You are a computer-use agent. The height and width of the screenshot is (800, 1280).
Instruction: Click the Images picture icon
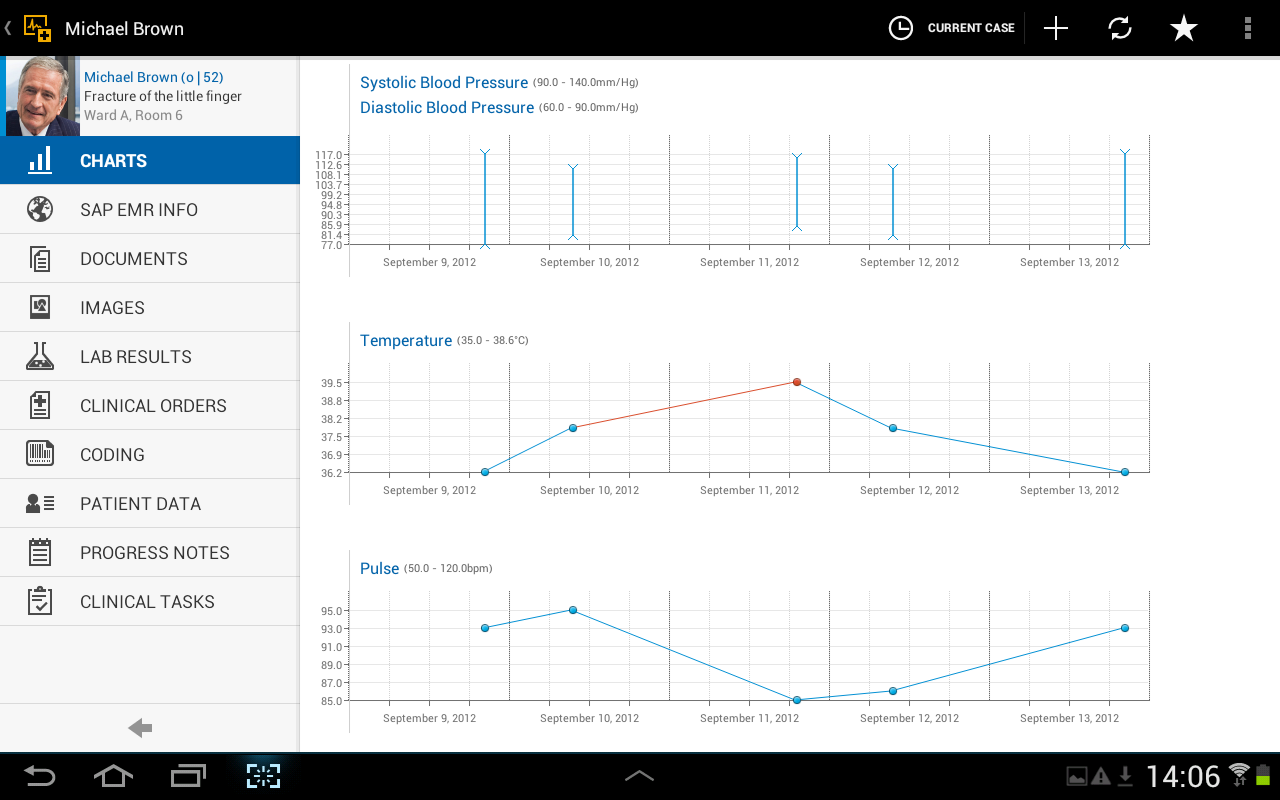pyautogui.click(x=40, y=307)
